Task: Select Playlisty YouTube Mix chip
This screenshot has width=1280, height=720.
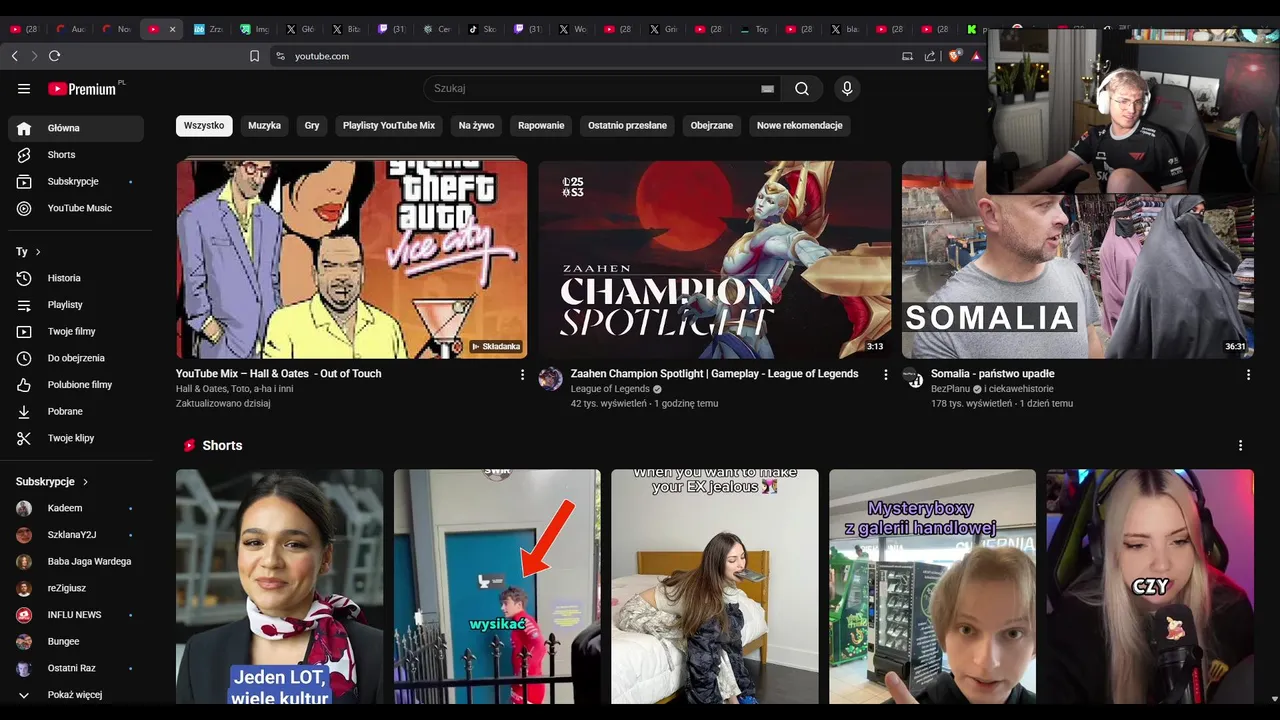Action: (x=389, y=126)
